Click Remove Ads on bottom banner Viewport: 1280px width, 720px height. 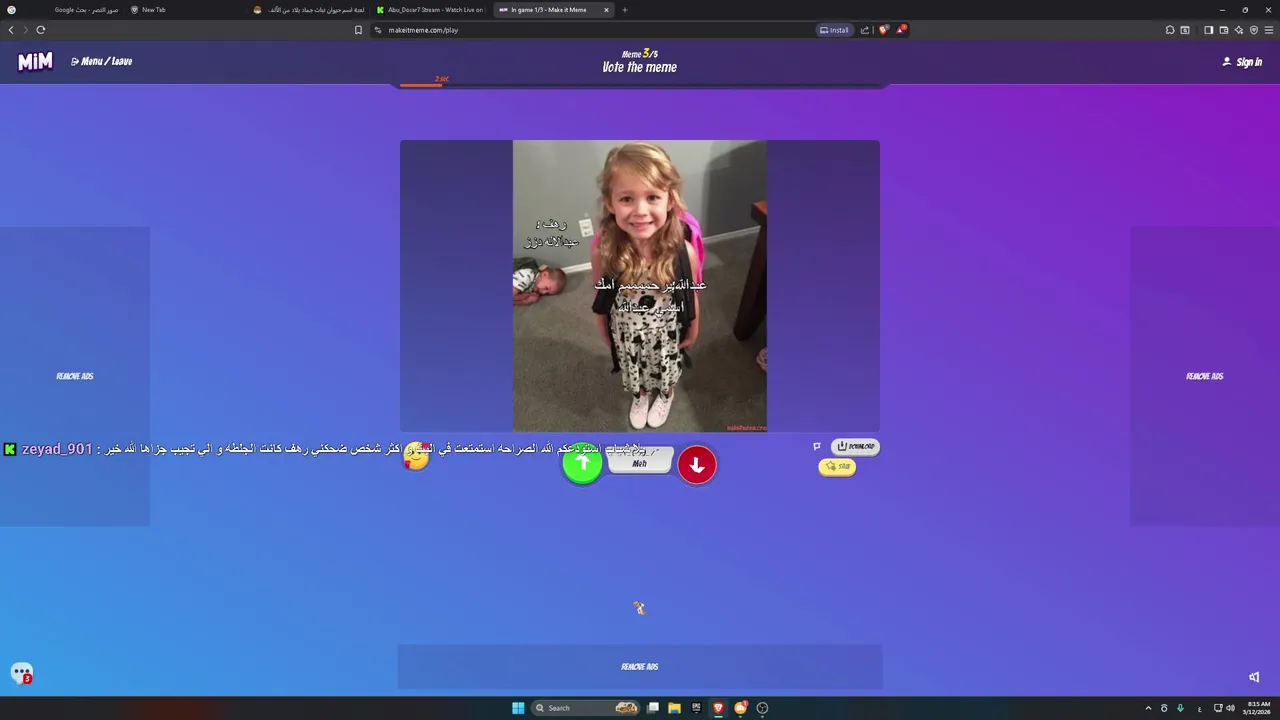[640, 667]
